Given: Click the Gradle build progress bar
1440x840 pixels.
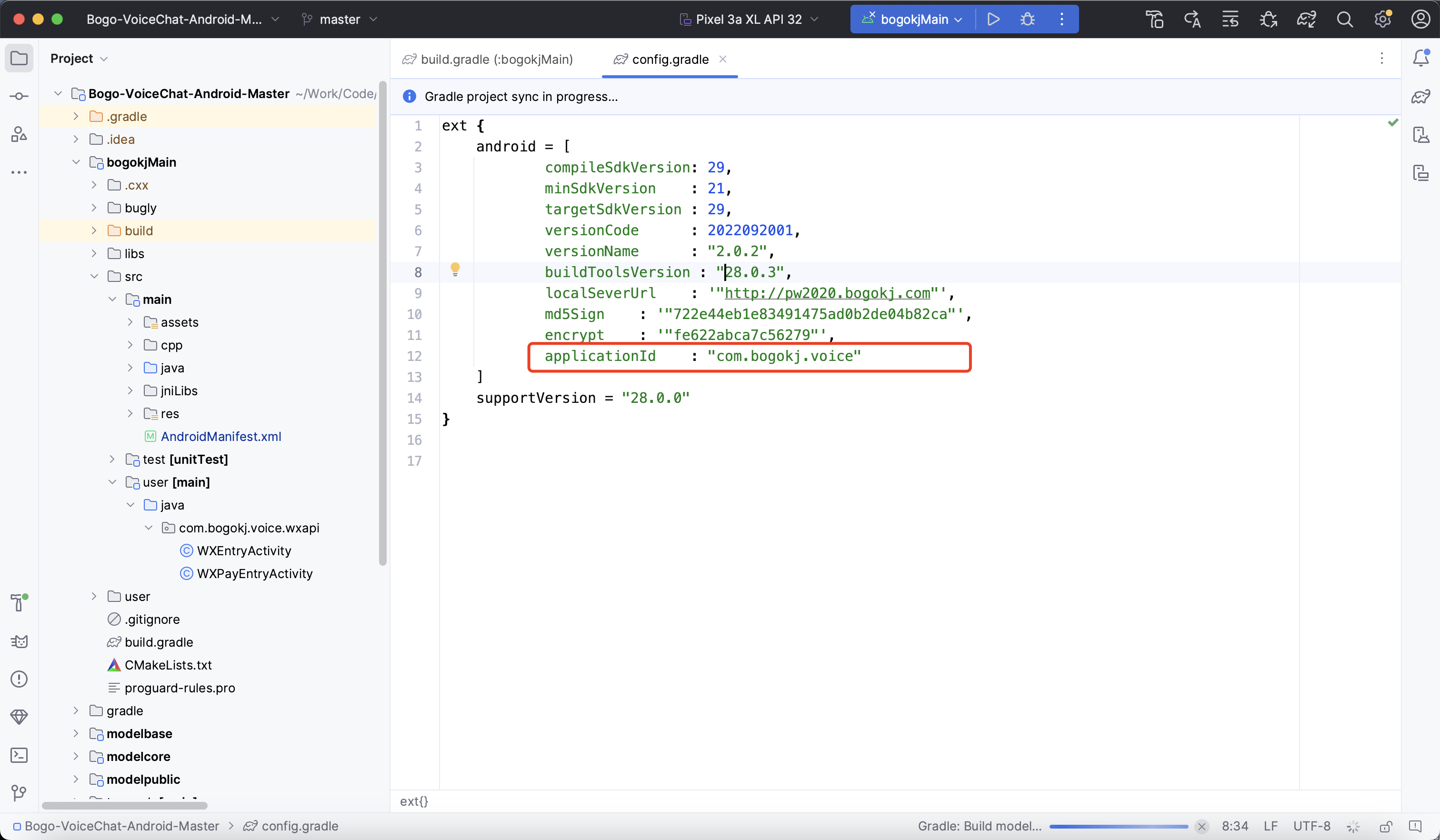Looking at the screenshot, I should pyautogui.click(x=1118, y=826).
